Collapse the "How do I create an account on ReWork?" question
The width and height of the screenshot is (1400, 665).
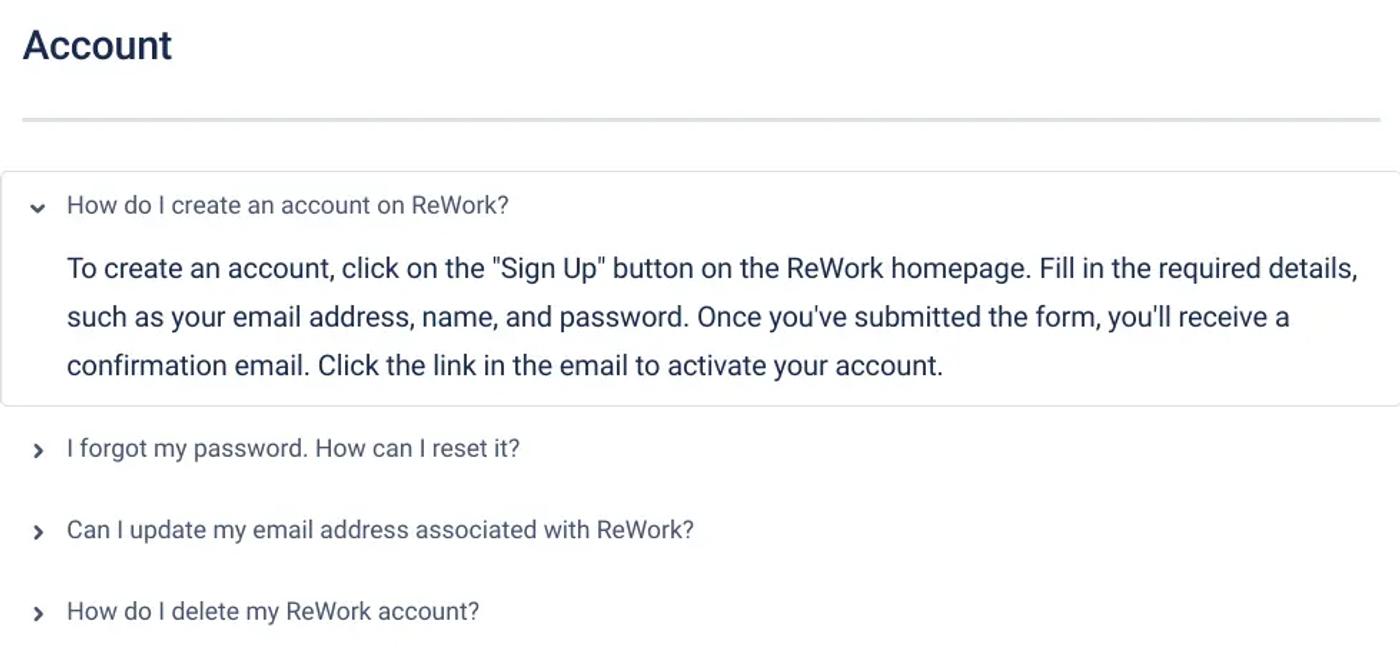pyautogui.click(x=288, y=205)
